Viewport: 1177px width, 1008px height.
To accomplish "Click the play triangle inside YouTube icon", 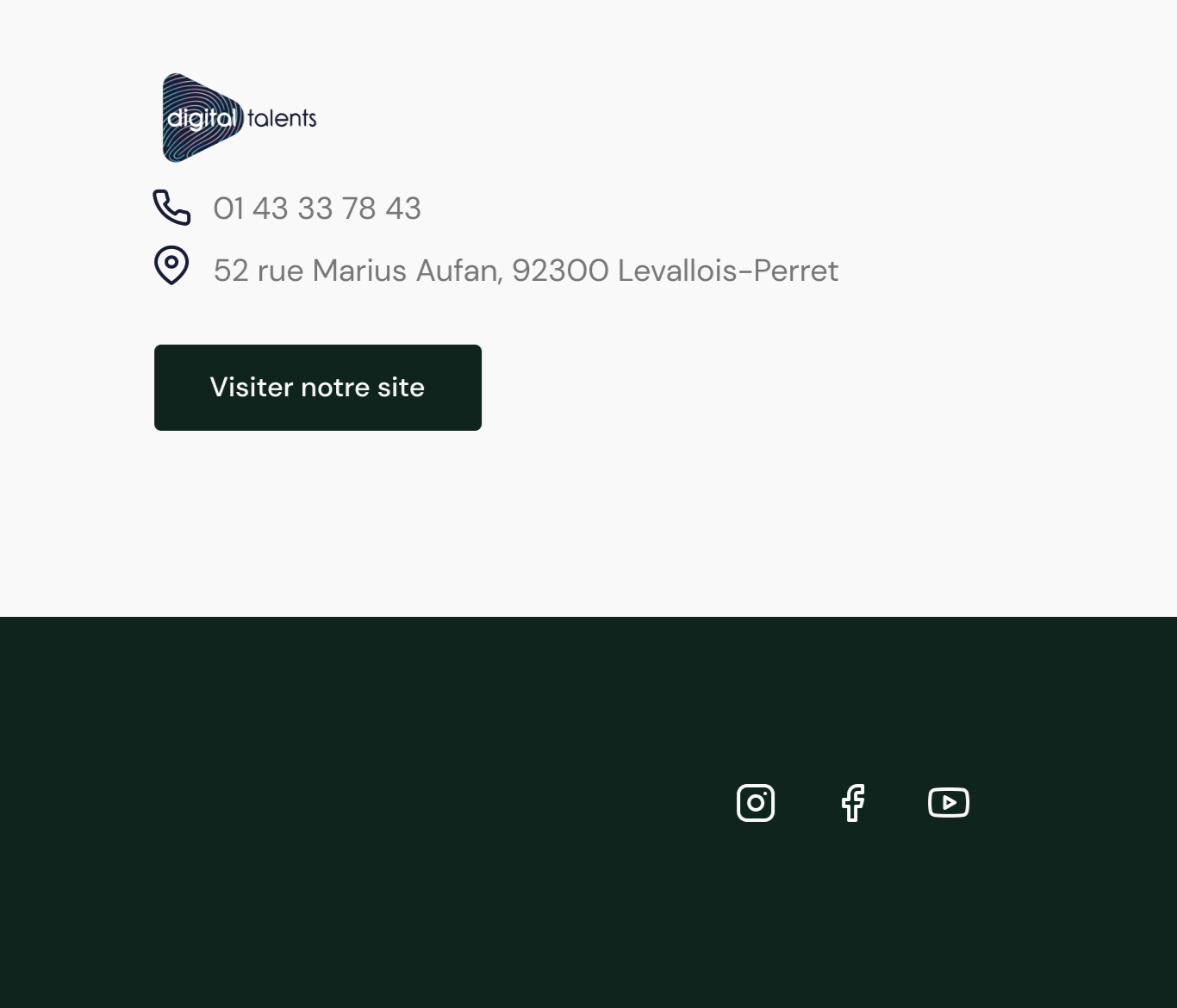I will coord(950,803).
